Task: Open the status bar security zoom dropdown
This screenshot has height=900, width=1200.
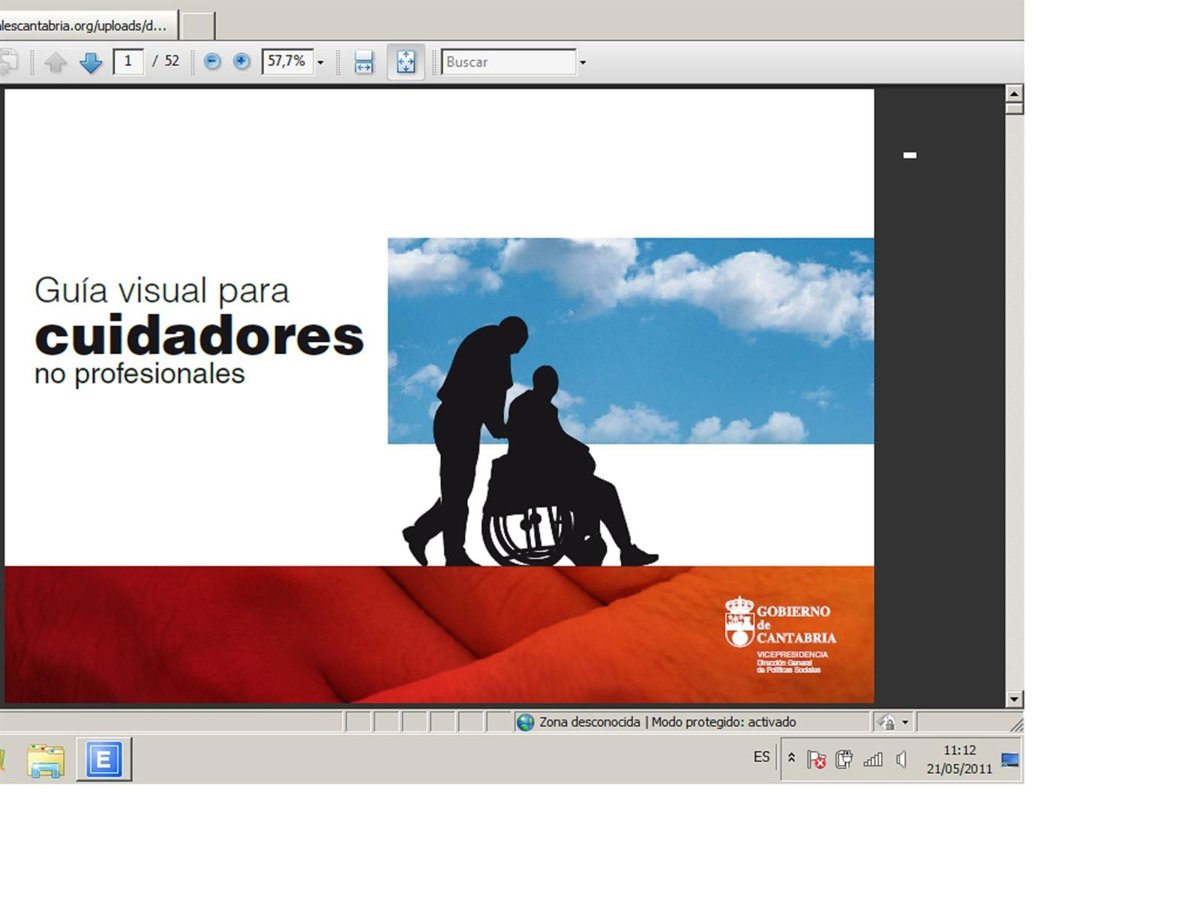Action: [x=893, y=722]
